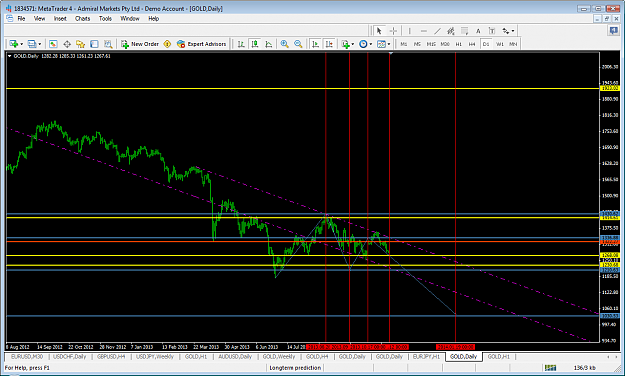Expand the Profiles dropdown arrow

point(39,44)
